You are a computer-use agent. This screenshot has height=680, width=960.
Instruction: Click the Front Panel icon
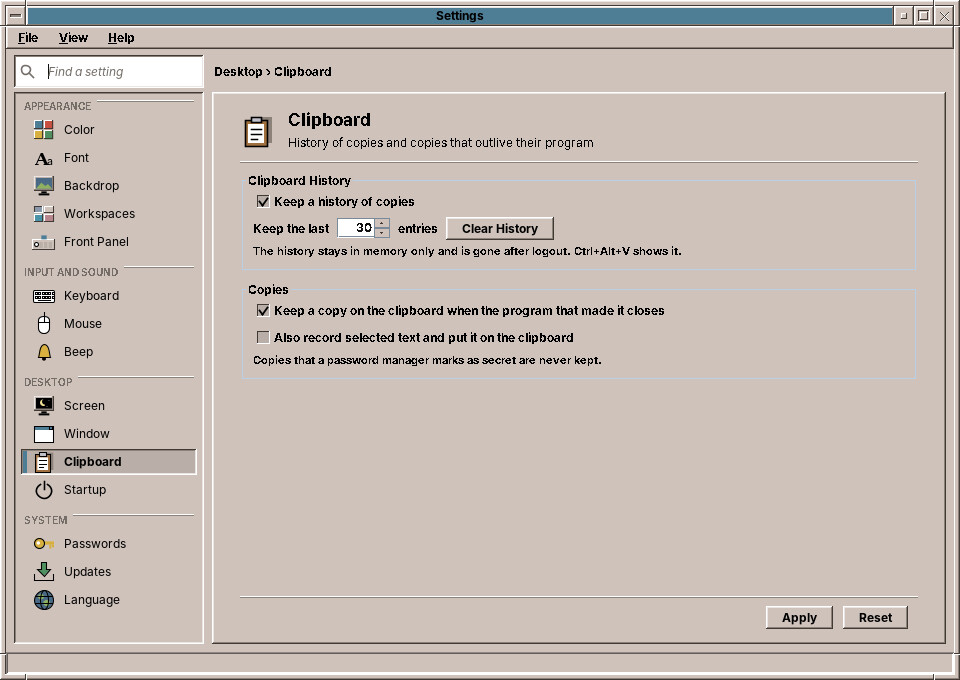point(43,242)
